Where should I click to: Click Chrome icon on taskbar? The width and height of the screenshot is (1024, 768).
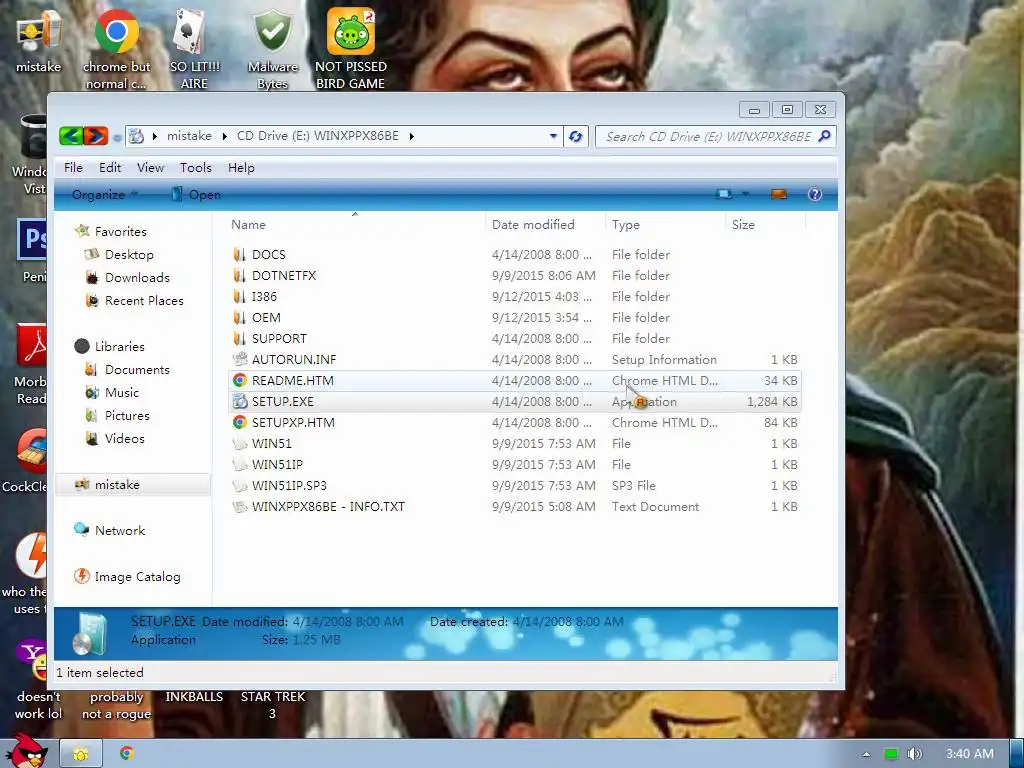point(127,754)
